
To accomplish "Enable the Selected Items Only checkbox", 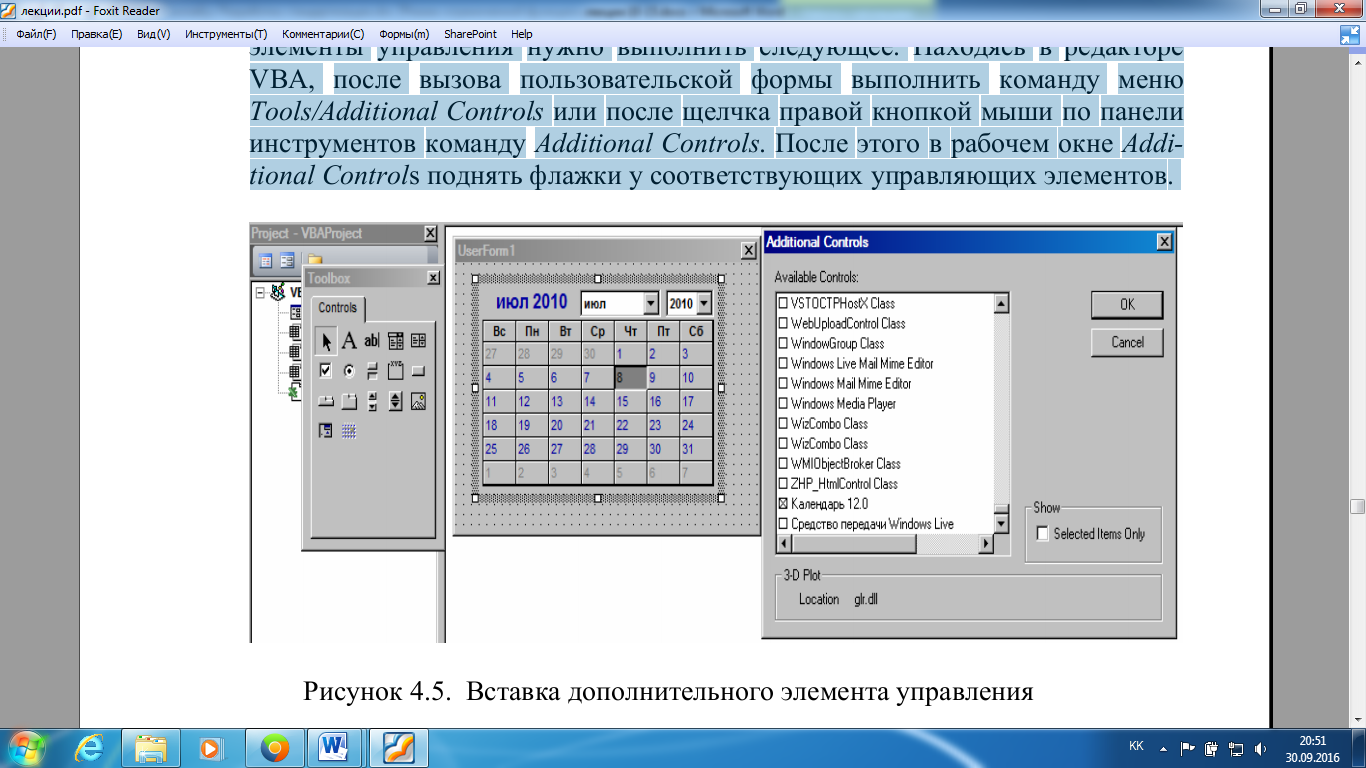I will [x=1044, y=534].
